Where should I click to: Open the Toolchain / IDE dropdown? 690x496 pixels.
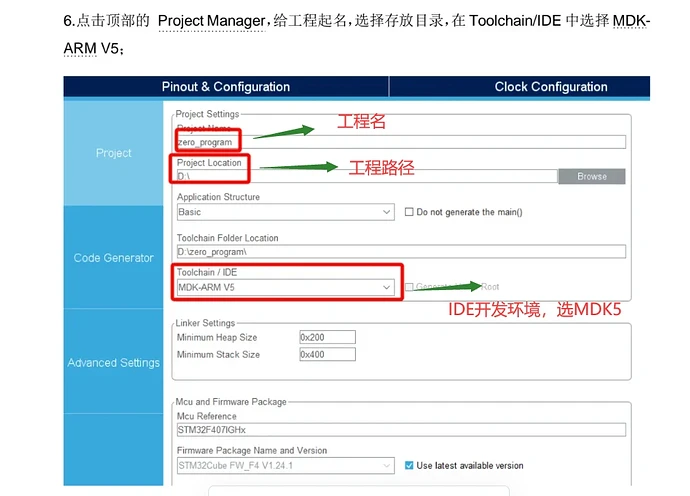coord(285,288)
